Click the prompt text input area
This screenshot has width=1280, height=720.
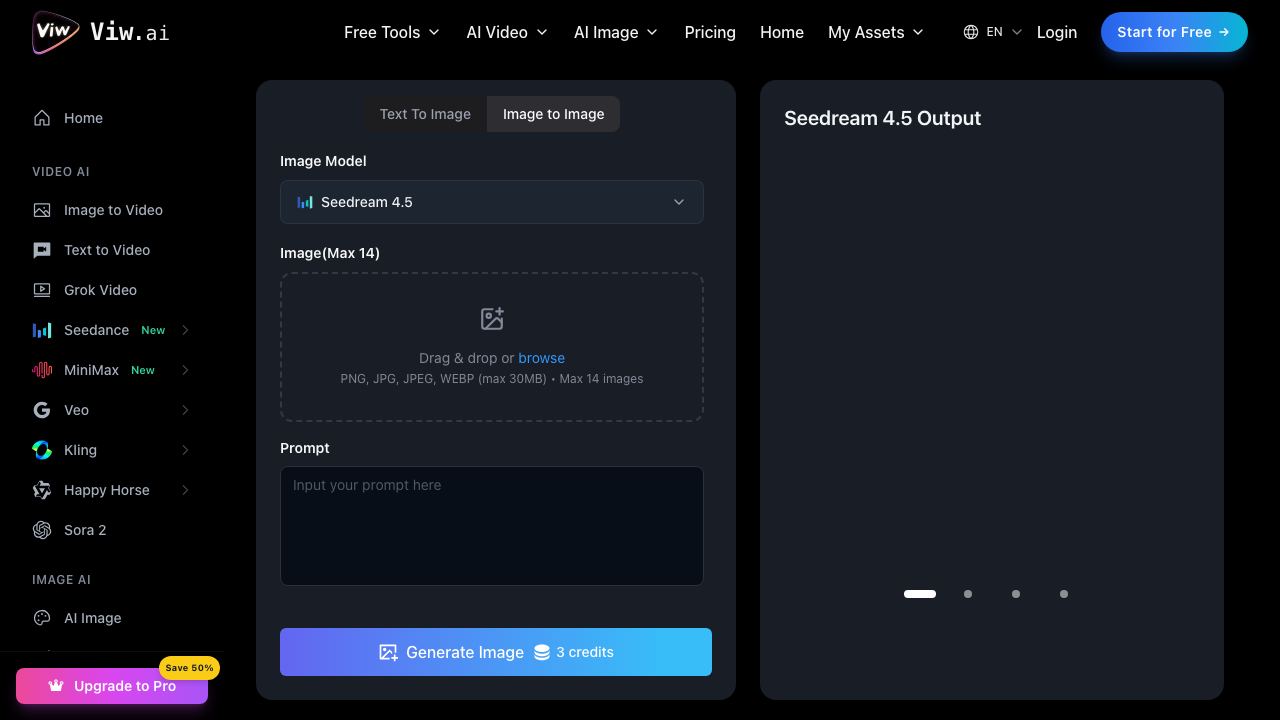[492, 526]
